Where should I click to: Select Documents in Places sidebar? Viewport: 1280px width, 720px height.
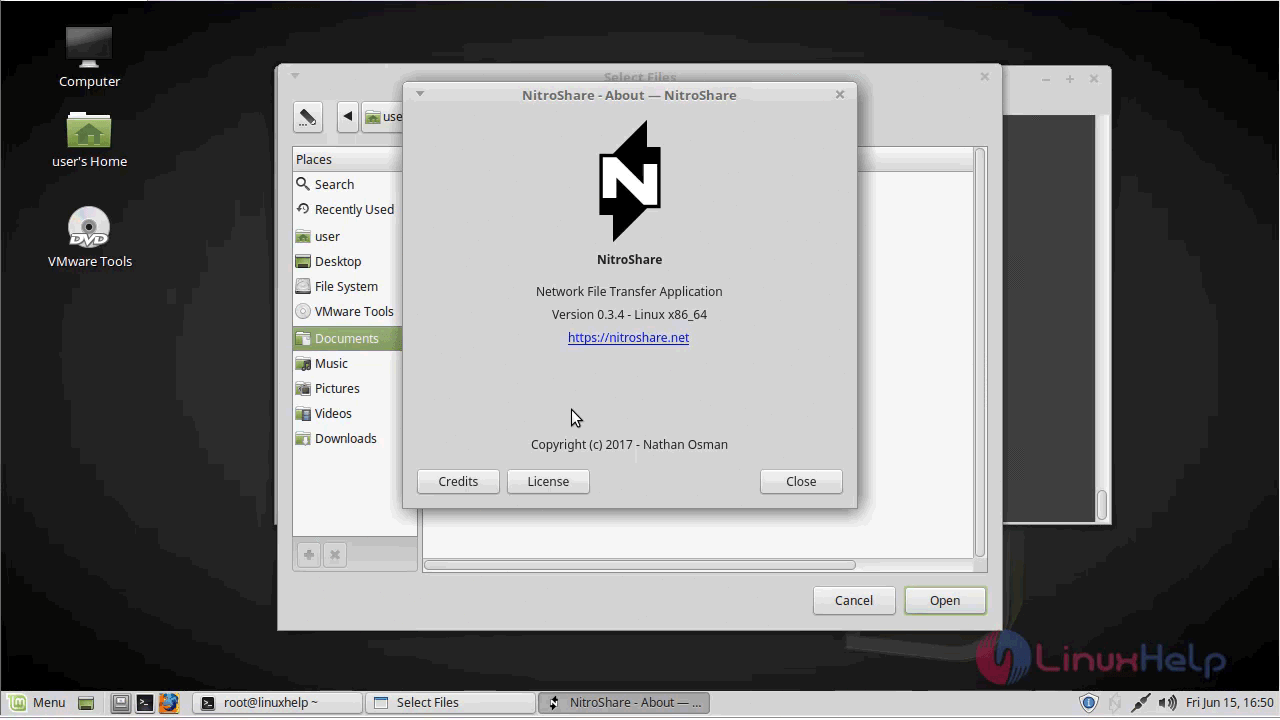[347, 338]
